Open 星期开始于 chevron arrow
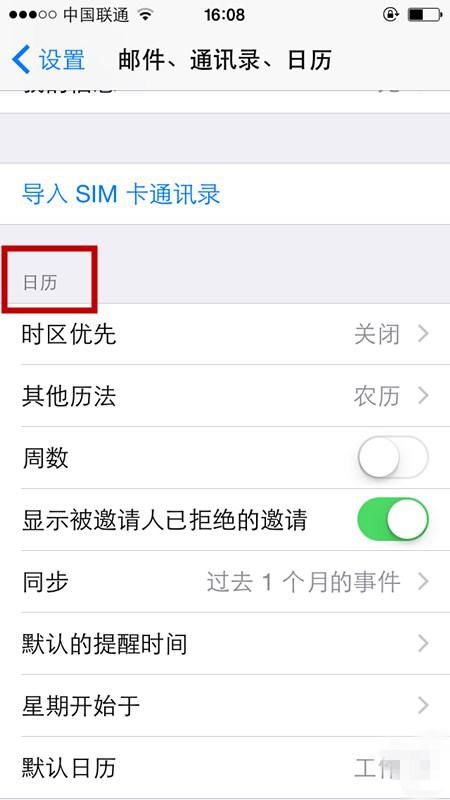The height and width of the screenshot is (800, 450). [423, 705]
